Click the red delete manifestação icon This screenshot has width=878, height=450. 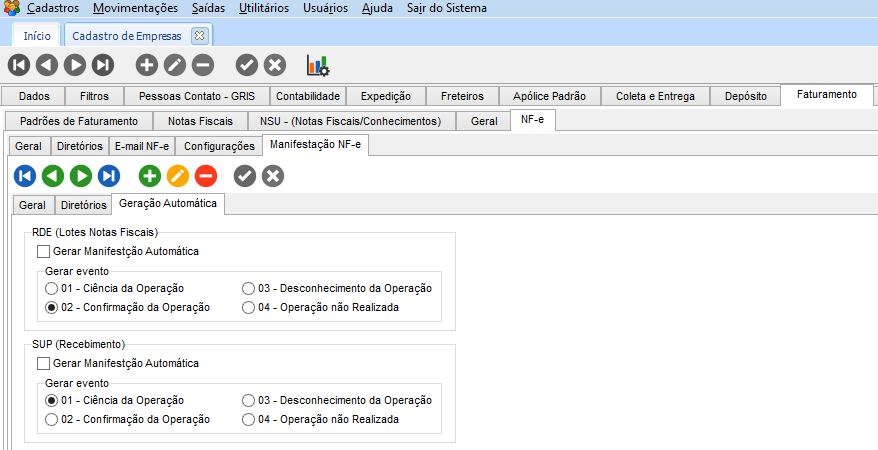click(206, 176)
